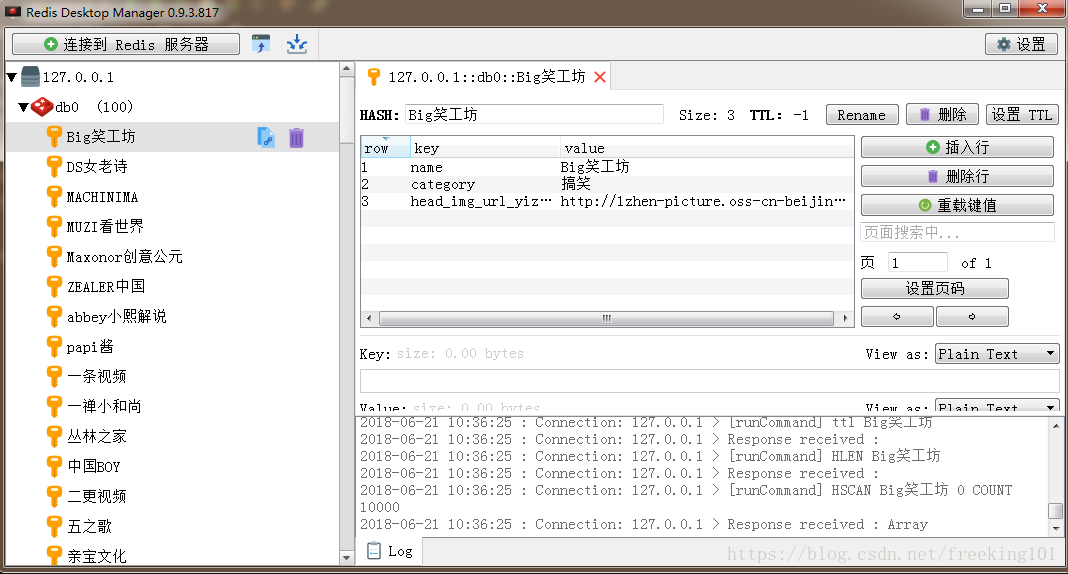Click the 重载键值 button
The height and width of the screenshot is (574, 1068).
(957, 205)
